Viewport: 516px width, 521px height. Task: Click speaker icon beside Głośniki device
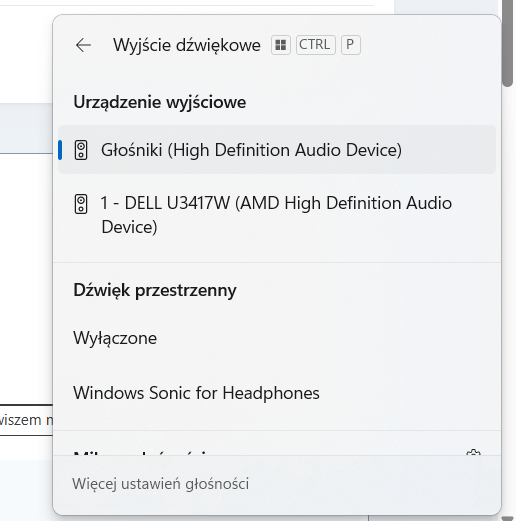click(x=81, y=150)
